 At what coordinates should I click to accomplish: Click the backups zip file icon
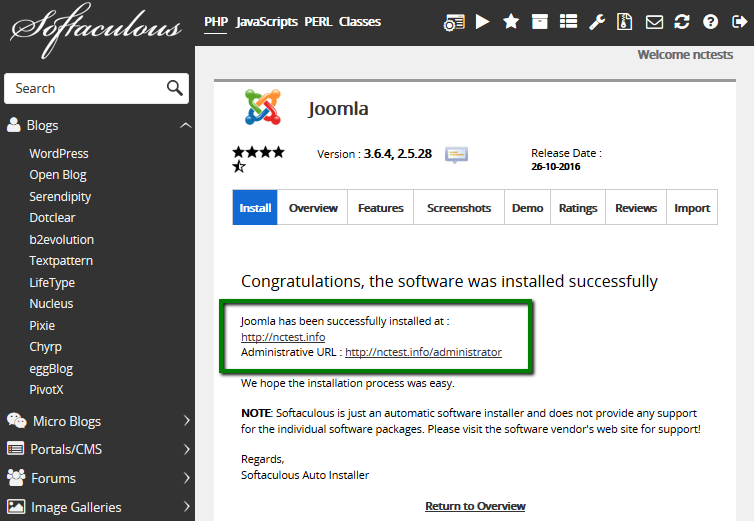pos(625,22)
